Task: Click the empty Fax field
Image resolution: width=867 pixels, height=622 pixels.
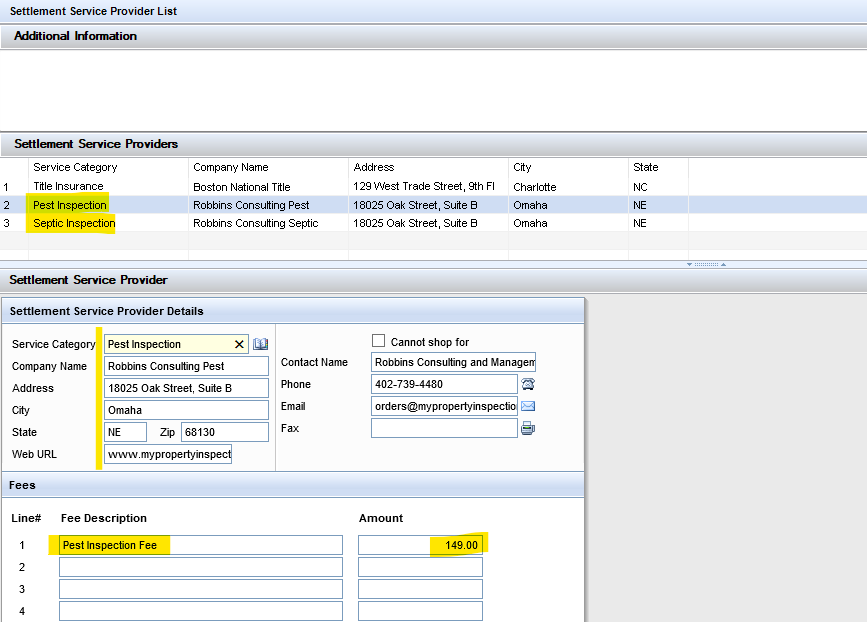Action: click(x=445, y=428)
